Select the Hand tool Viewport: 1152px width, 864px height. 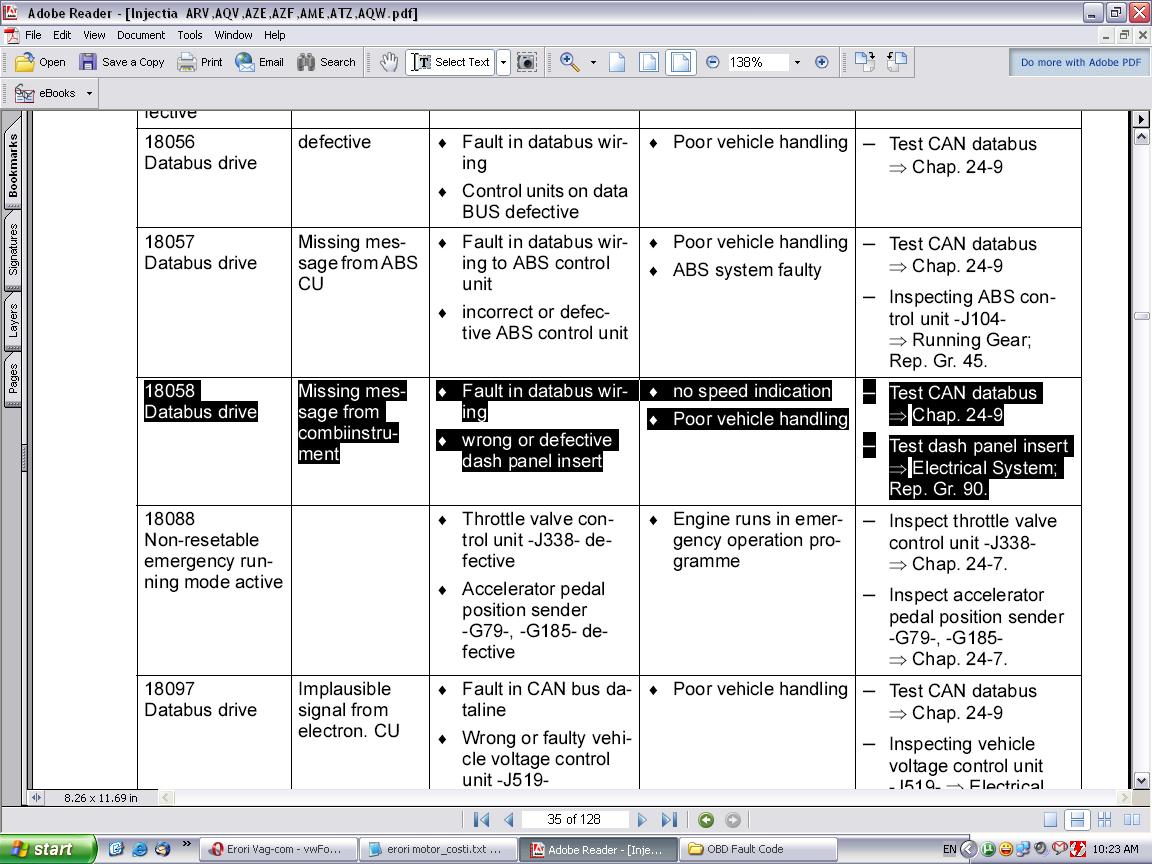(x=389, y=62)
